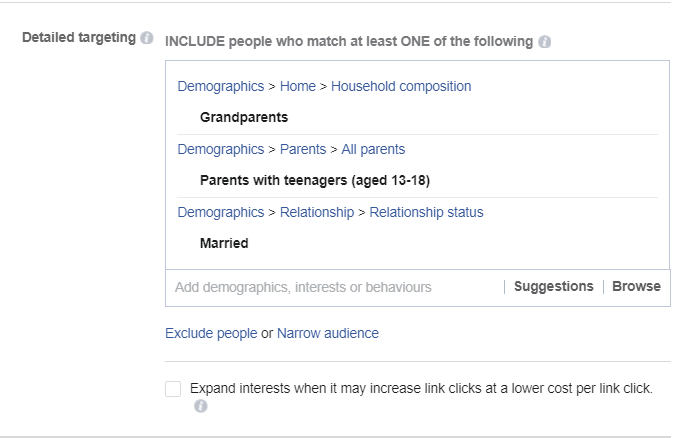
Task: Click info icon below Expand interests option
Action: pos(201,406)
